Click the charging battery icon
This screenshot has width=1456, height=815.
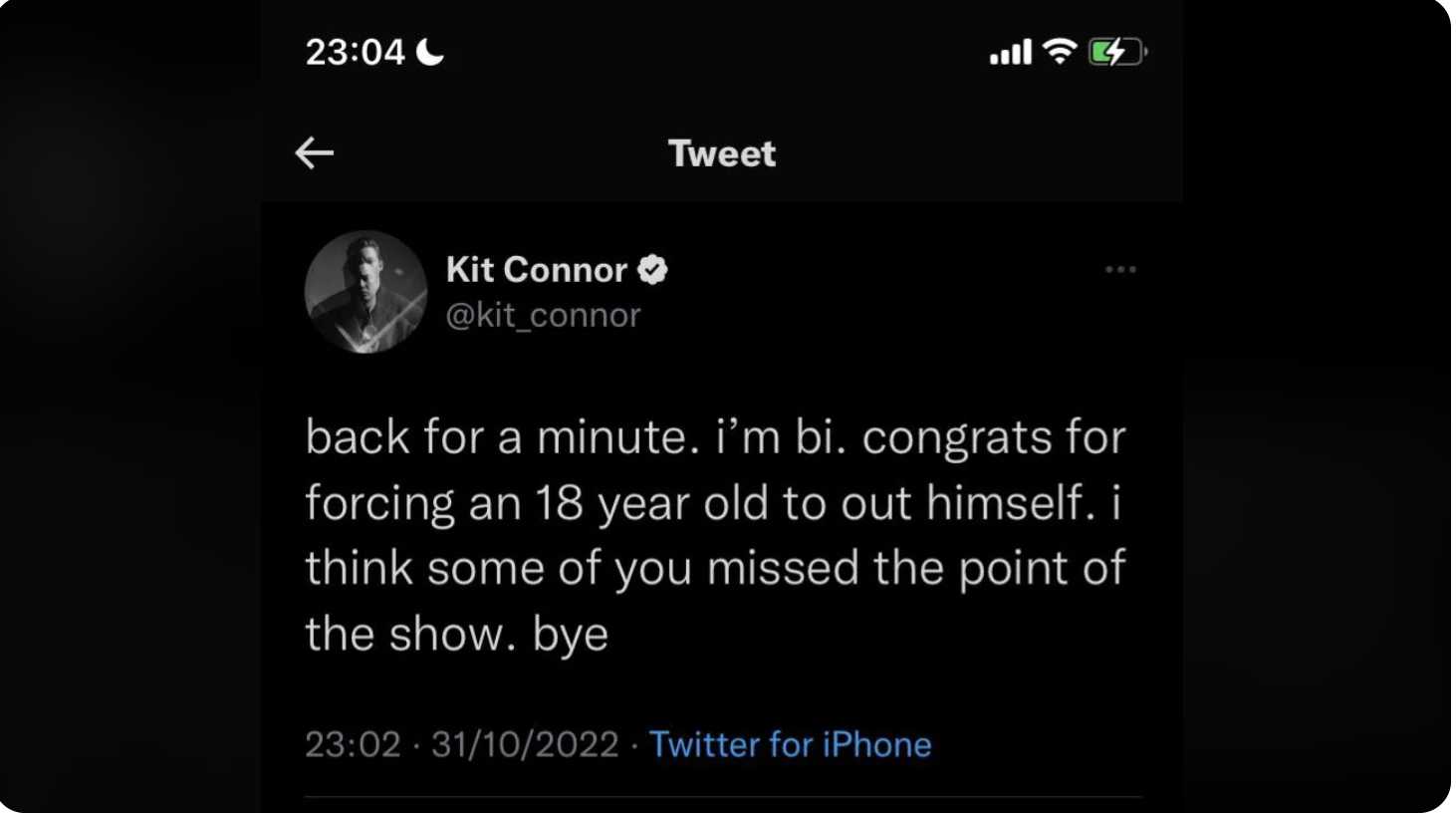[1116, 51]
